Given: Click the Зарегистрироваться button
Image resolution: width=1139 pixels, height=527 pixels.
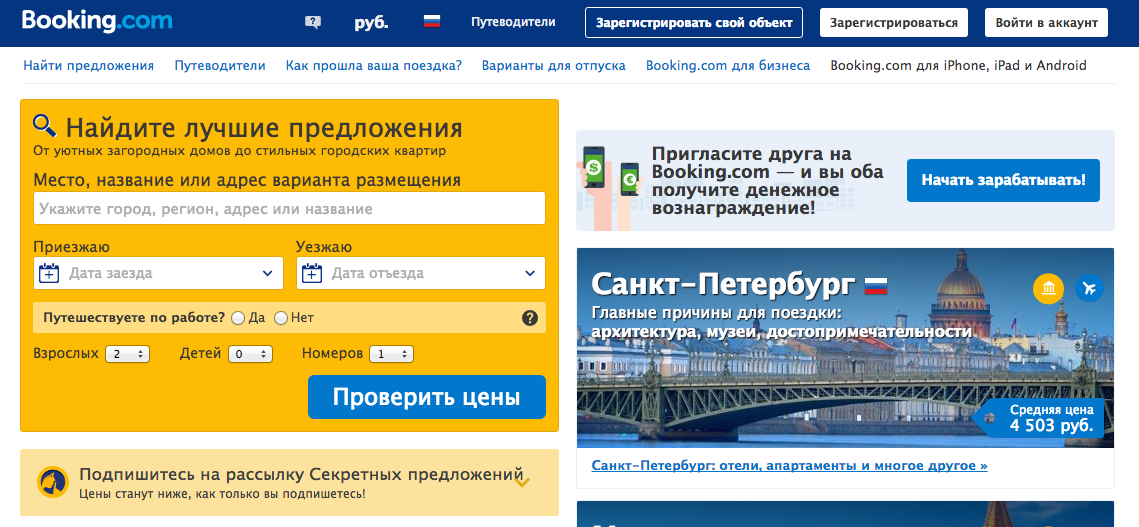Looking at the screenshot, I should (x=893, y=23).
